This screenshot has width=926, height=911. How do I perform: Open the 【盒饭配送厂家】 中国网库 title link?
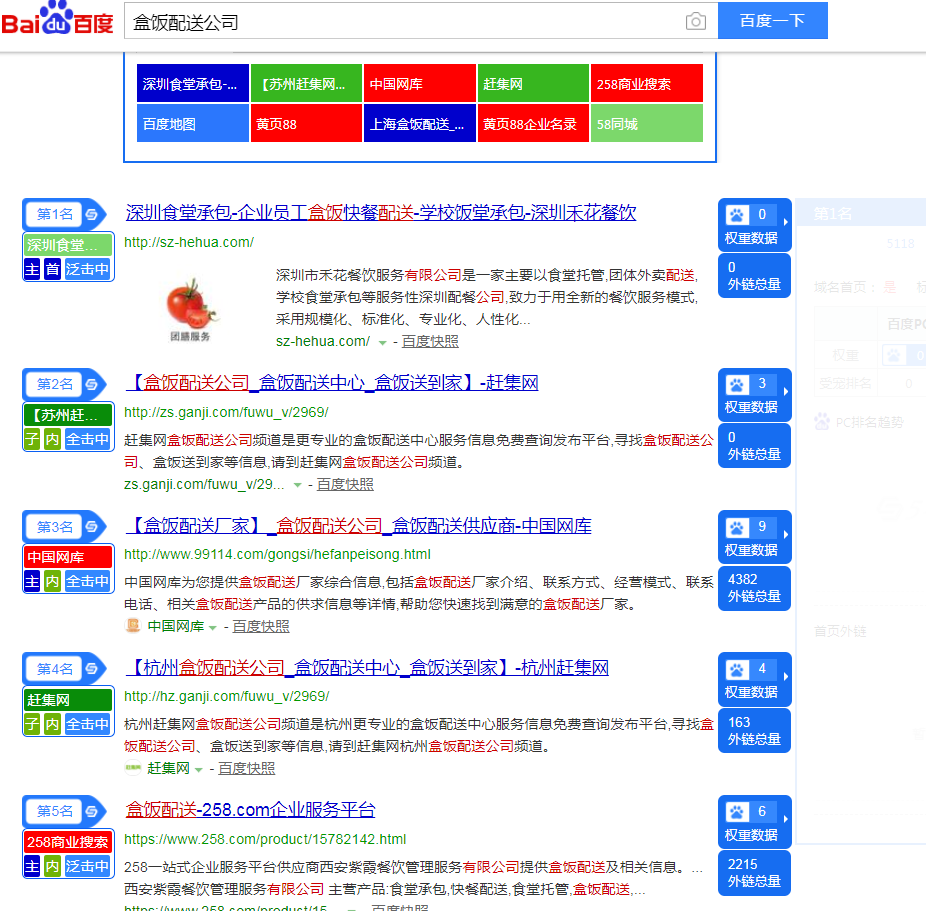(358, 525)
